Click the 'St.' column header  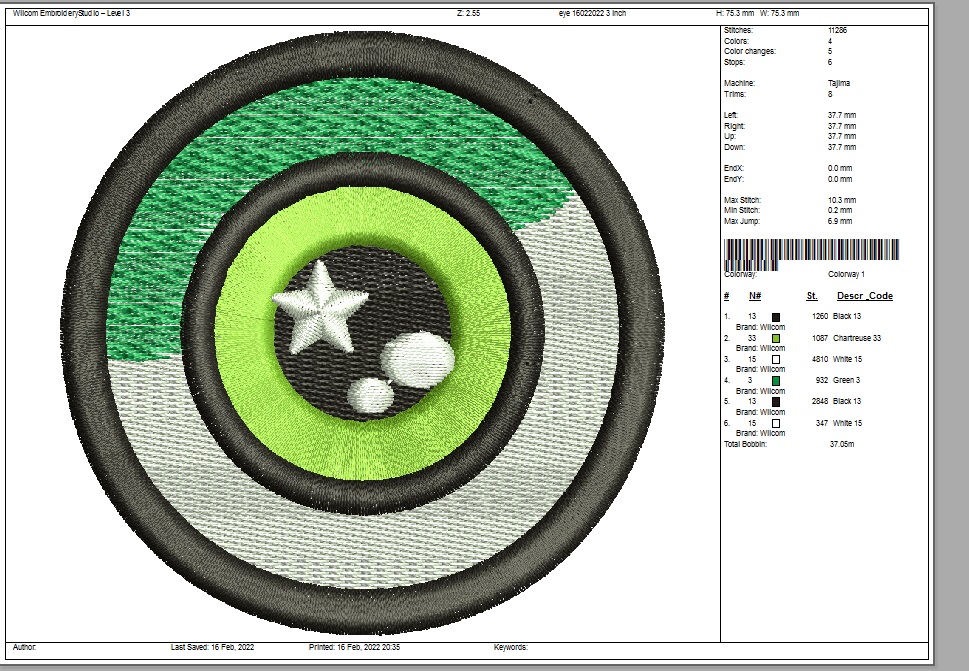click(x=812, y=296)
